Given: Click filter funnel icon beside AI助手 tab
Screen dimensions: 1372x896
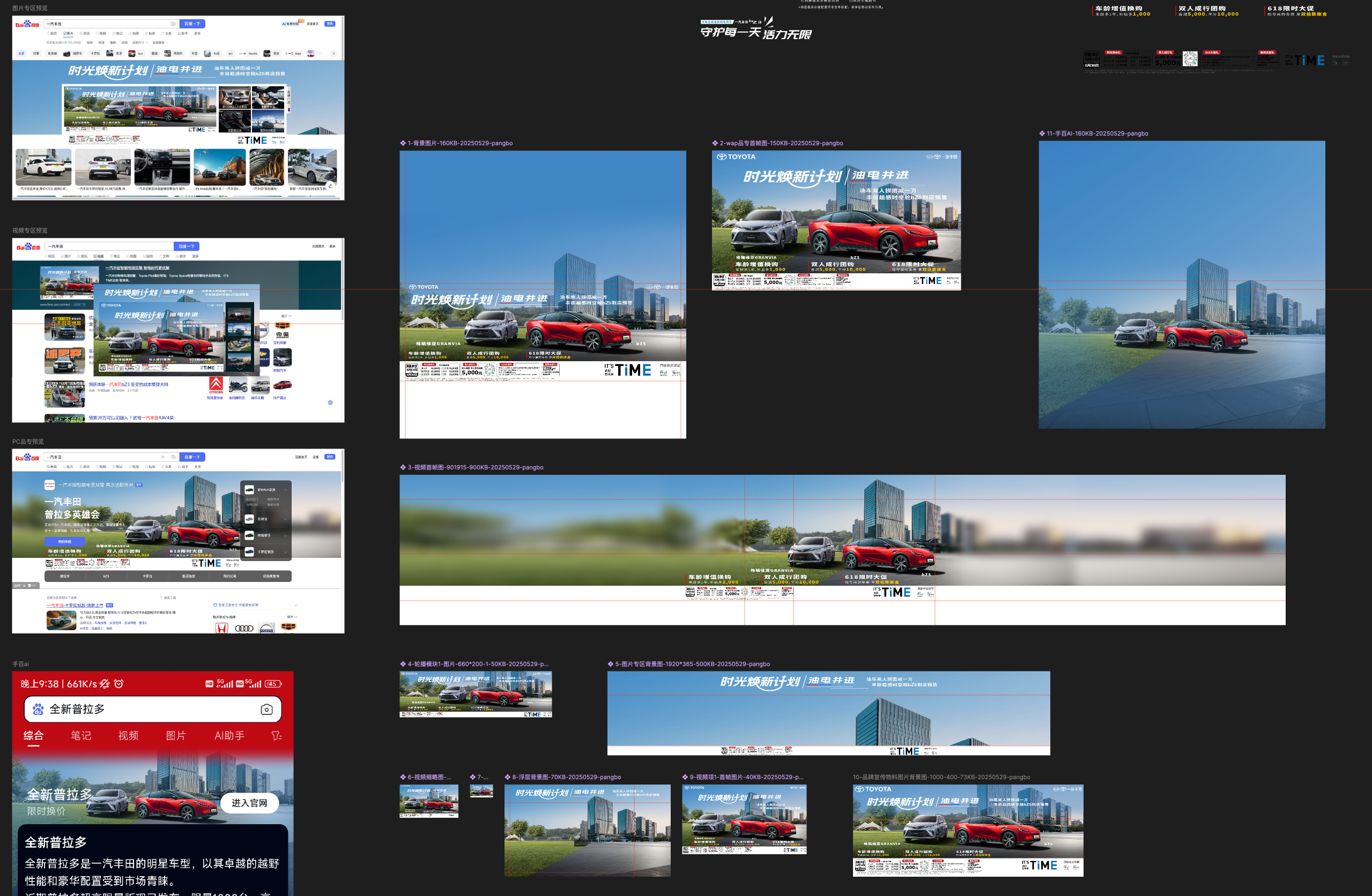Looking at the screenshot, I should coord(277,736).
